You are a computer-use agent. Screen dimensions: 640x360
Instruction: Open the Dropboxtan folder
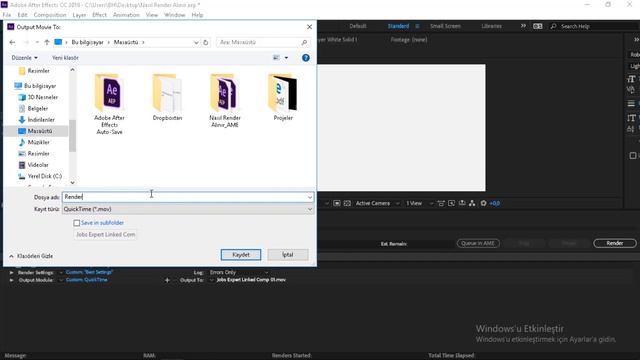click(167, 97)
